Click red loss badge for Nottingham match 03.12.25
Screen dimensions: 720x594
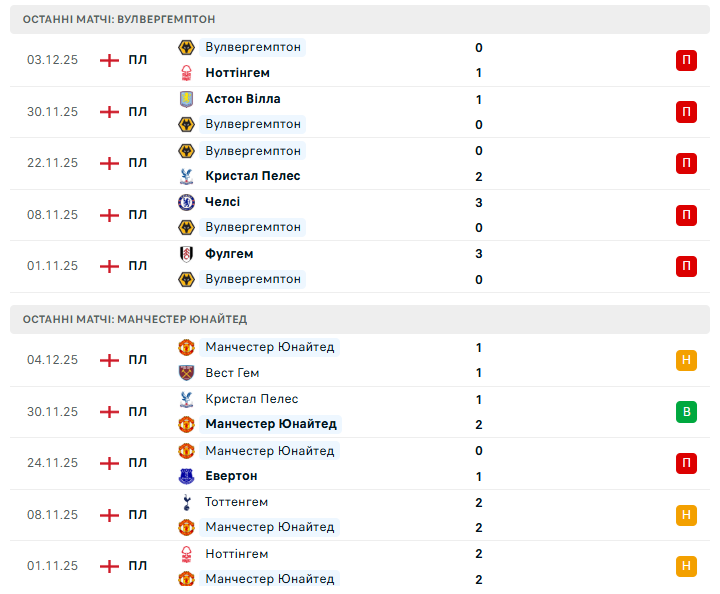point(686,60)
